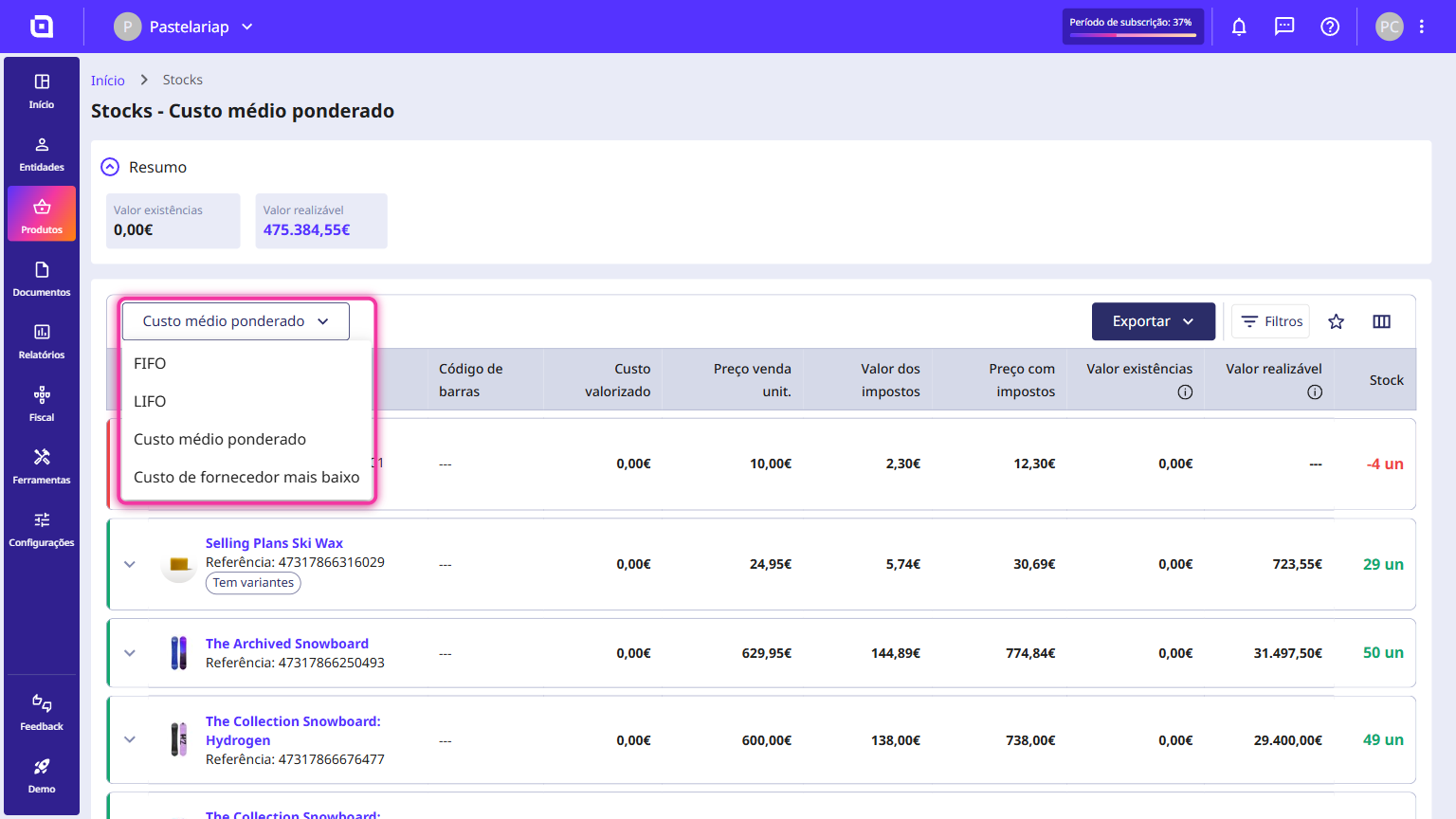Open Configurações in the sidebar
The width and height of the screenshot is (1456, 819).
point(42,530)
